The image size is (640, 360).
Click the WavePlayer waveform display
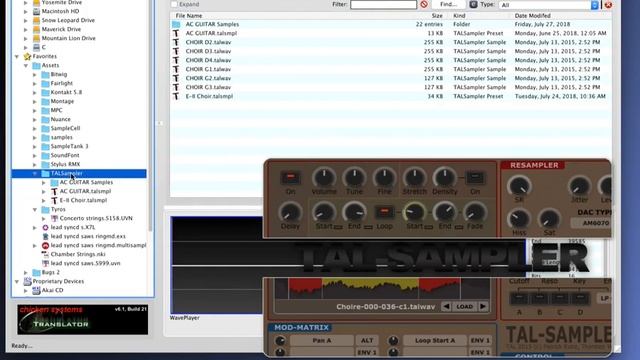click(x=216, y=265)
